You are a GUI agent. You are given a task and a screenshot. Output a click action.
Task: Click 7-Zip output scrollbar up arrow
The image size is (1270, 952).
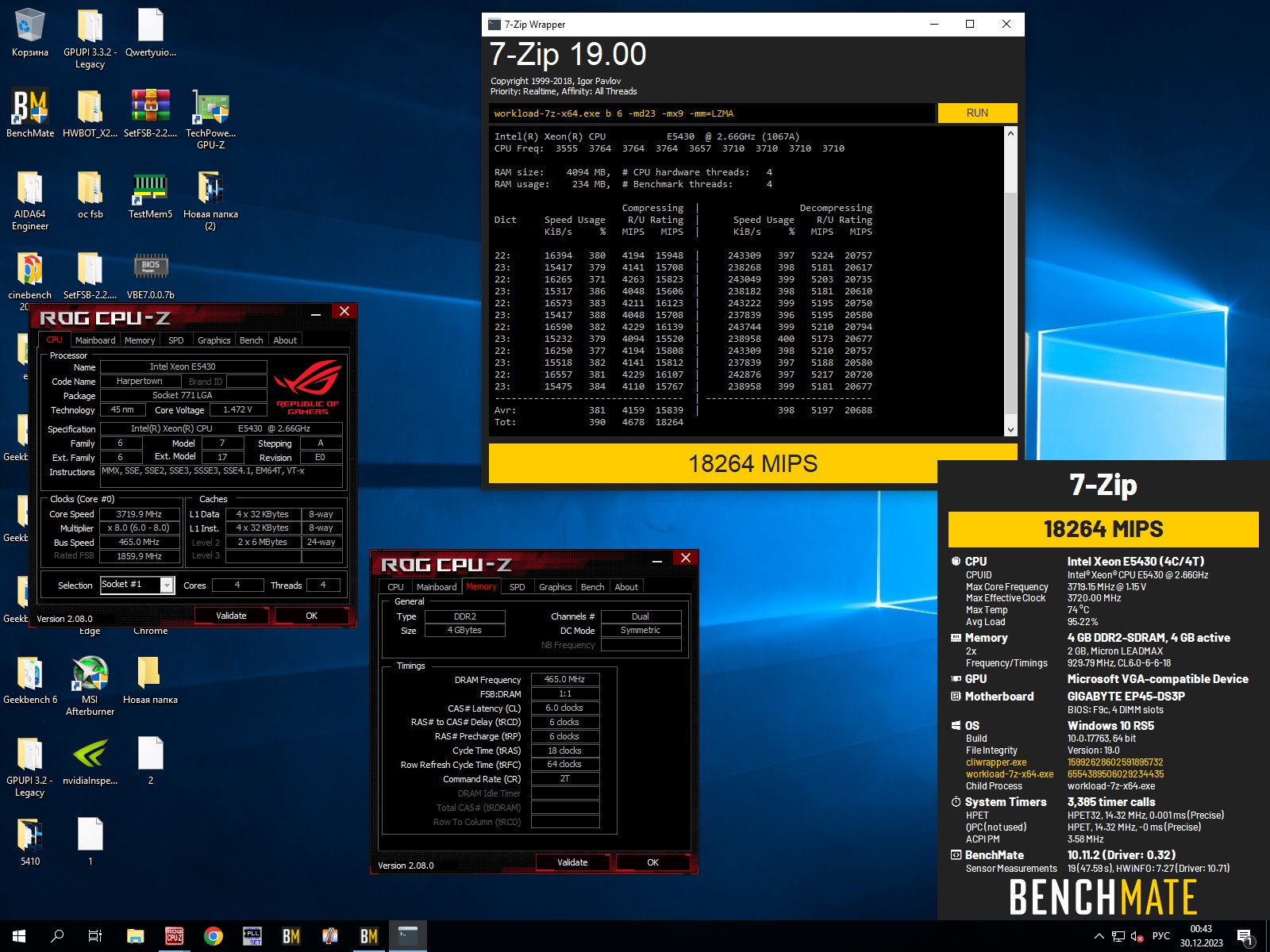(1010, 133)
